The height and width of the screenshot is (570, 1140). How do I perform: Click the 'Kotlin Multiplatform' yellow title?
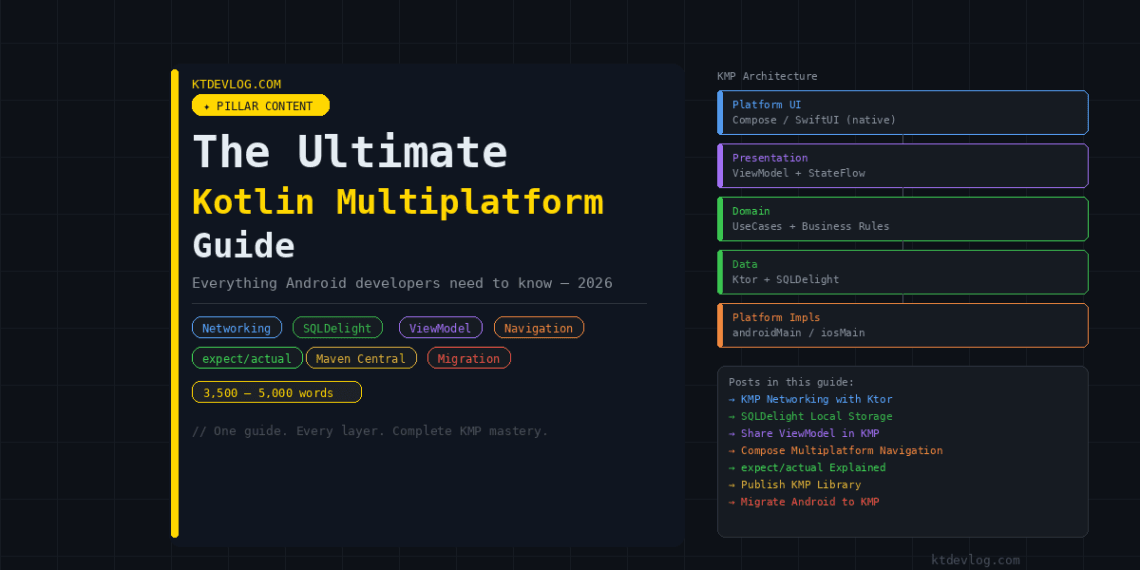pyautogui.click(x=398, y=203)
